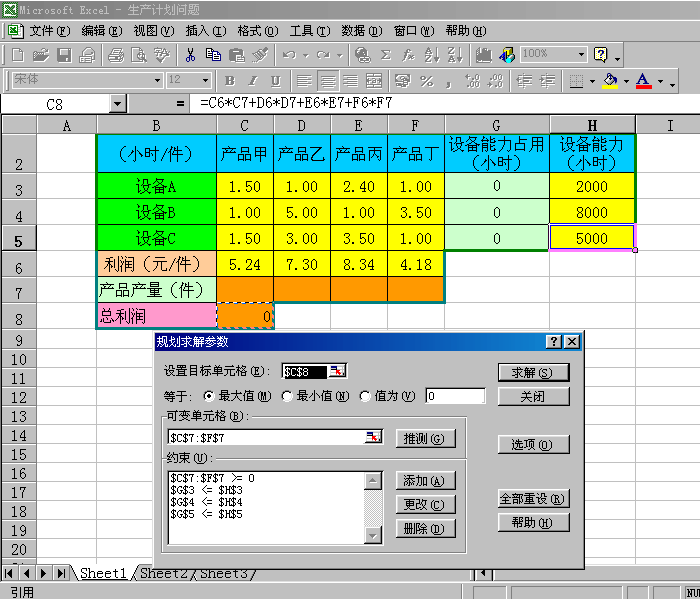The image size is (700, 599).
Task: Click the Insert Hyperlink globe icon
Action: pos(362,55)
